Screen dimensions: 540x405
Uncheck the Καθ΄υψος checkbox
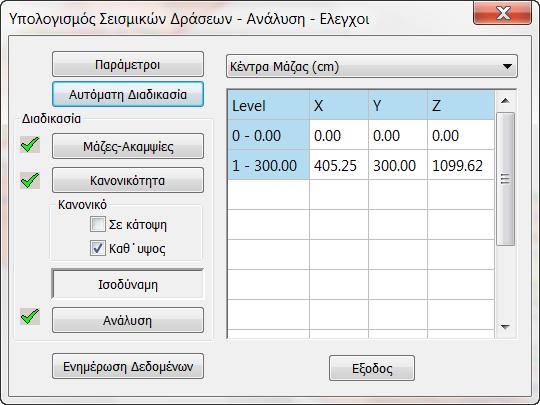pos(98,248)
